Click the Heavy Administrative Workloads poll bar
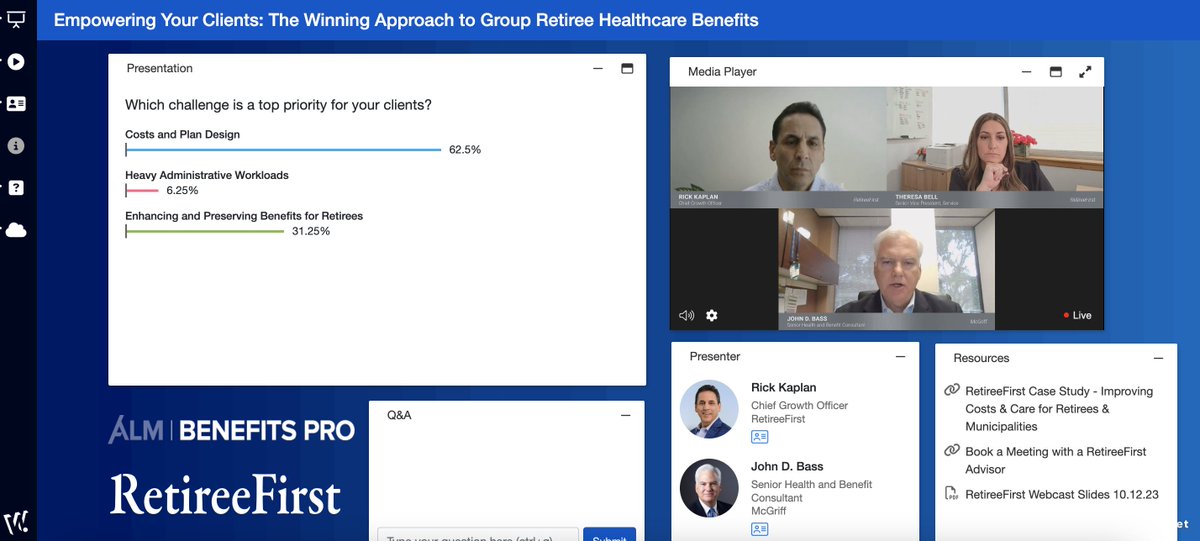 (x=142, y=190)
